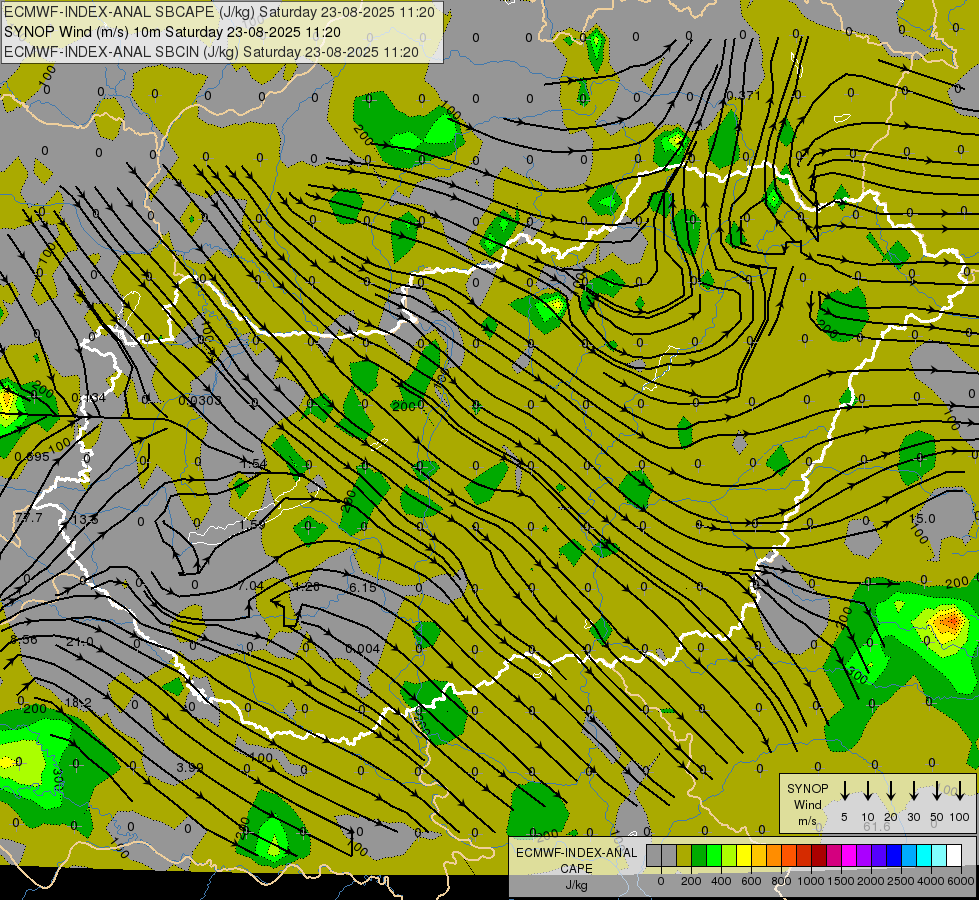Screen dimensions: 979x900
Task: Pick the white CAPE swatch above 6000
Action: pos(954,855)
